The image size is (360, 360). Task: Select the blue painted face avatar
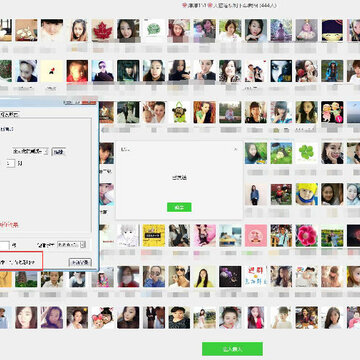pos(281,71)
